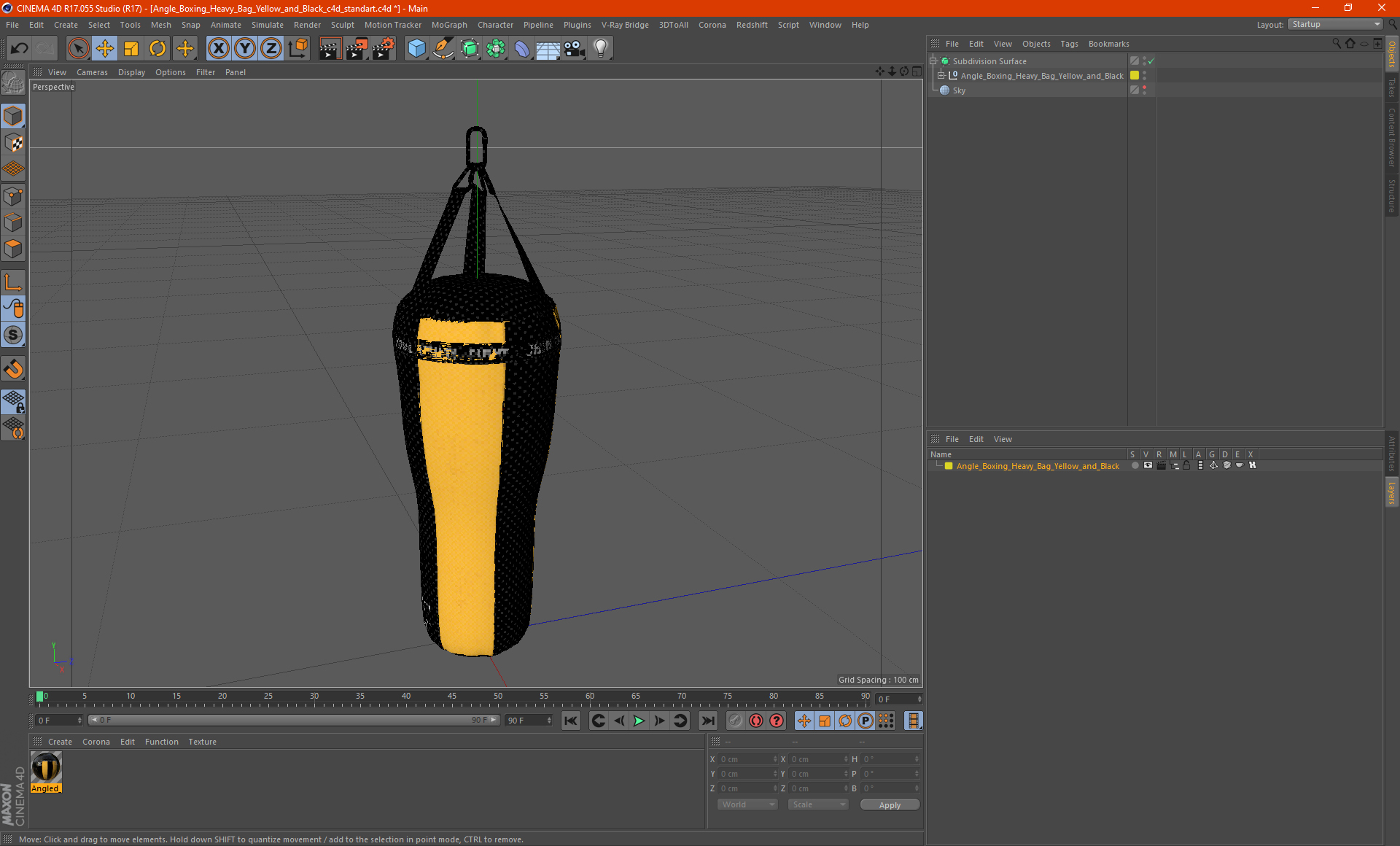Add a Cube primitive object
This screenshot has height=846, width=1400.
click(416, 49)
